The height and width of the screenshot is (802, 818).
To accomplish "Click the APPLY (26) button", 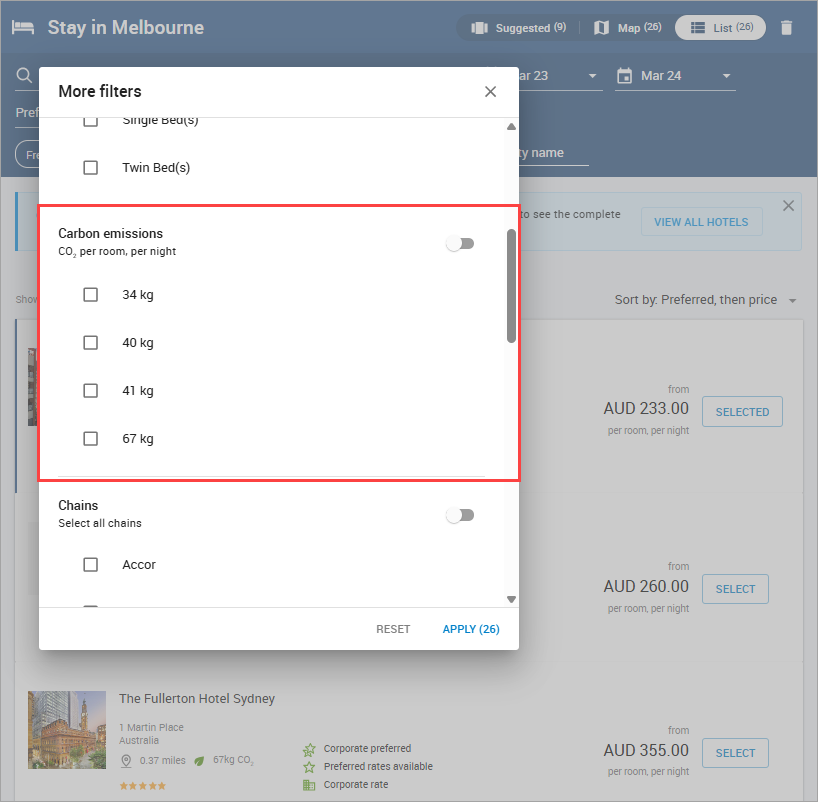I will pyautogui.click(x=471, y=629).
